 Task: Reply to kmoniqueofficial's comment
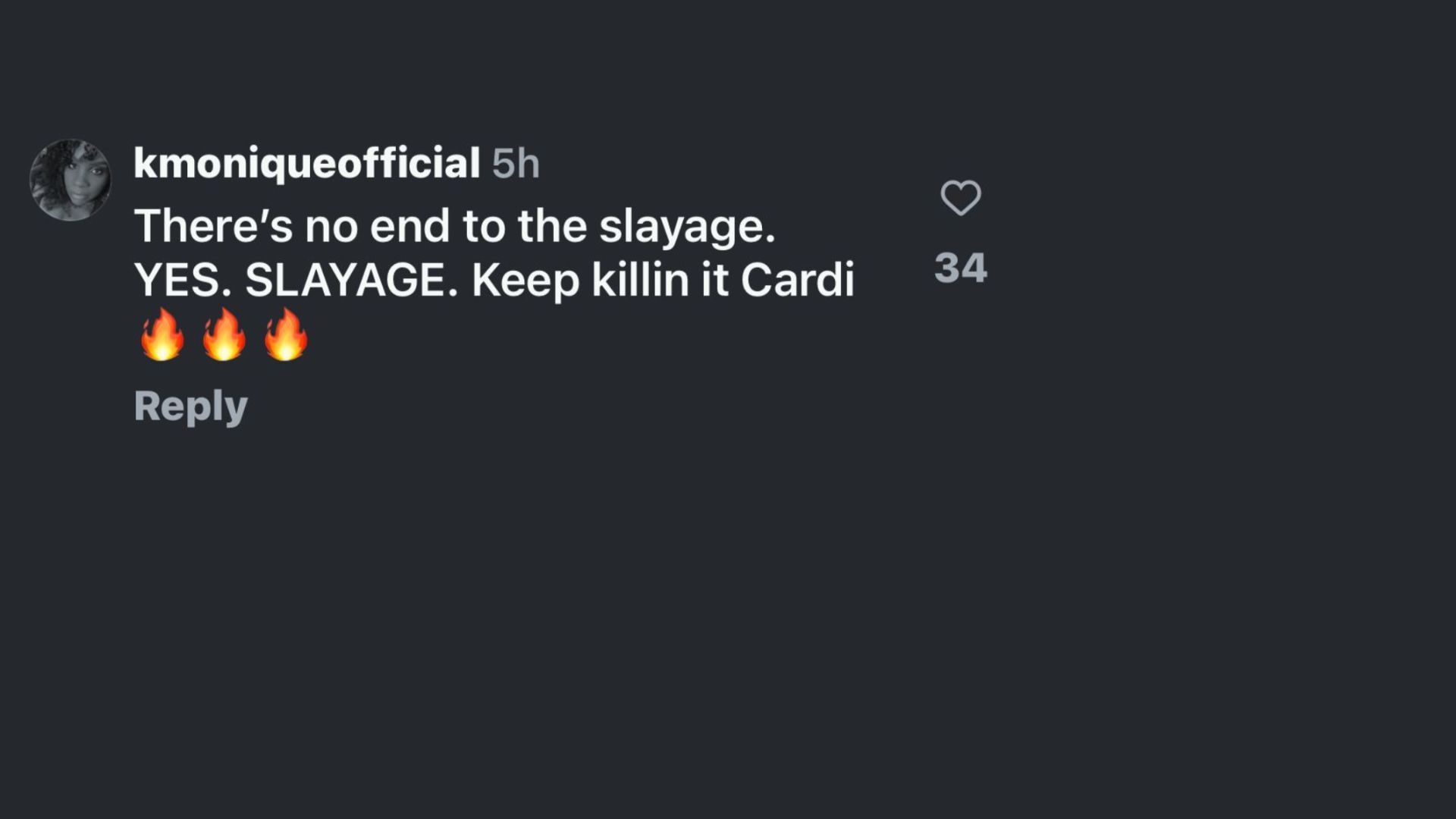coord(190,406)
